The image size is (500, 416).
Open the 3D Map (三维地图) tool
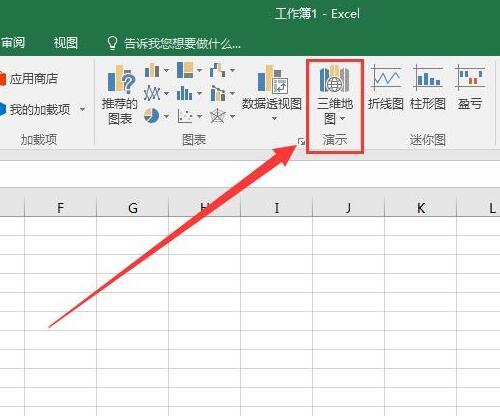pos(334,95)
